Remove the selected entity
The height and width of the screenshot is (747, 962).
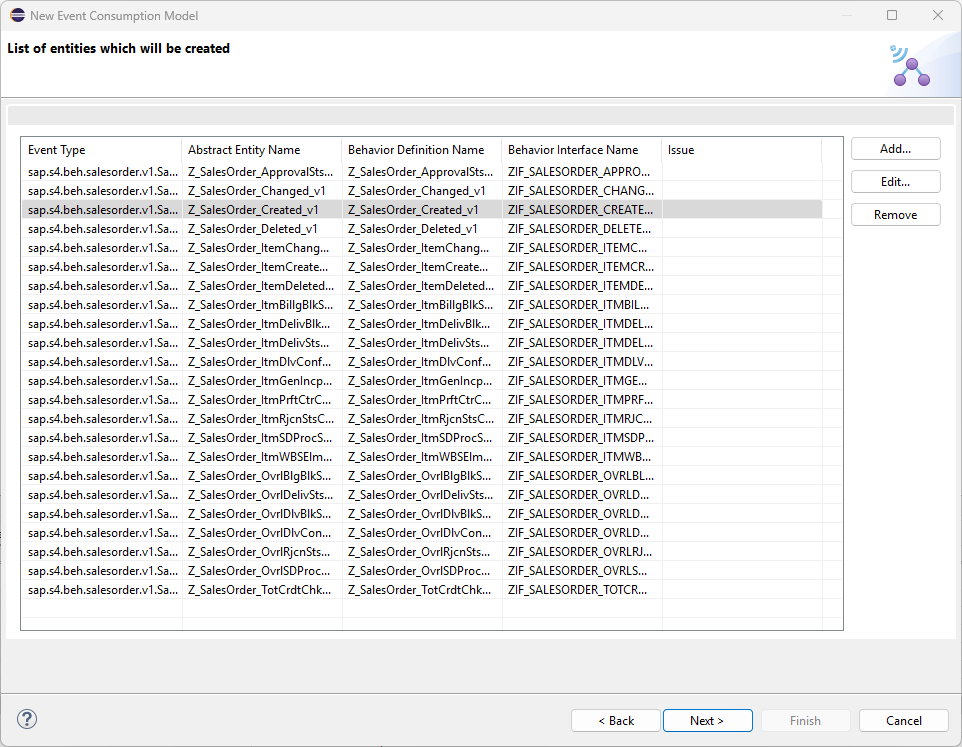point(895,215)
